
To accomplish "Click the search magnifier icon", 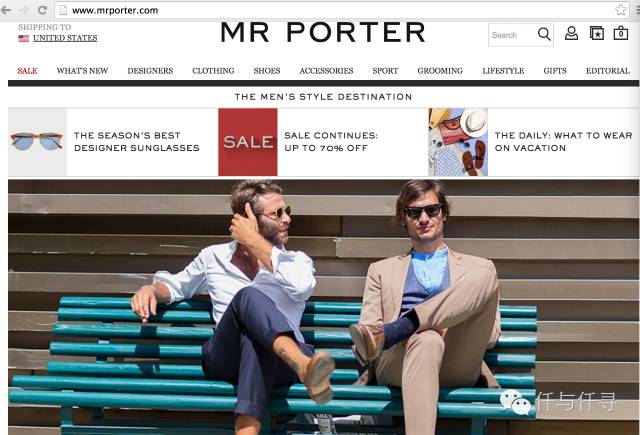I will [544, 34].
